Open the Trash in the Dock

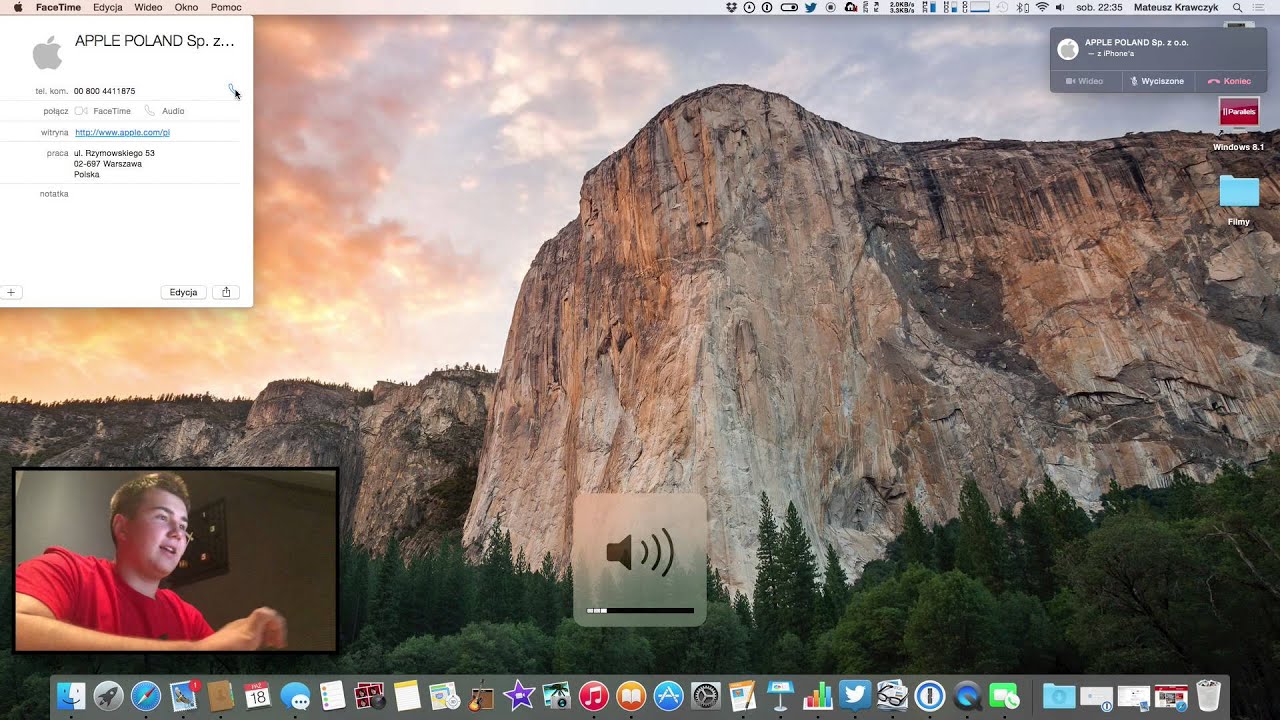[1209, 696]
